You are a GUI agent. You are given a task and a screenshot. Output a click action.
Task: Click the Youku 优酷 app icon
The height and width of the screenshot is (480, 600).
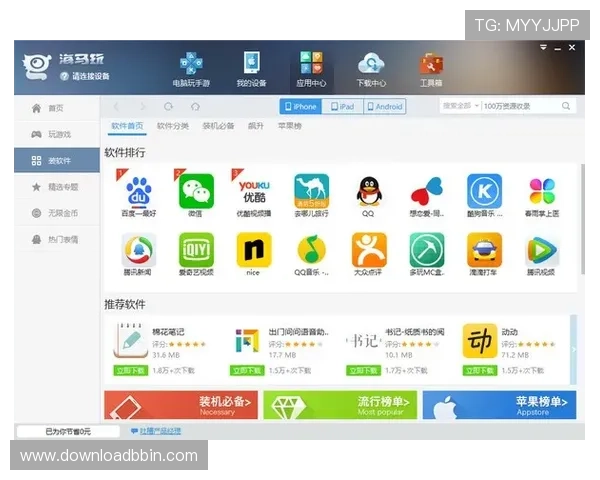[254, 191]
